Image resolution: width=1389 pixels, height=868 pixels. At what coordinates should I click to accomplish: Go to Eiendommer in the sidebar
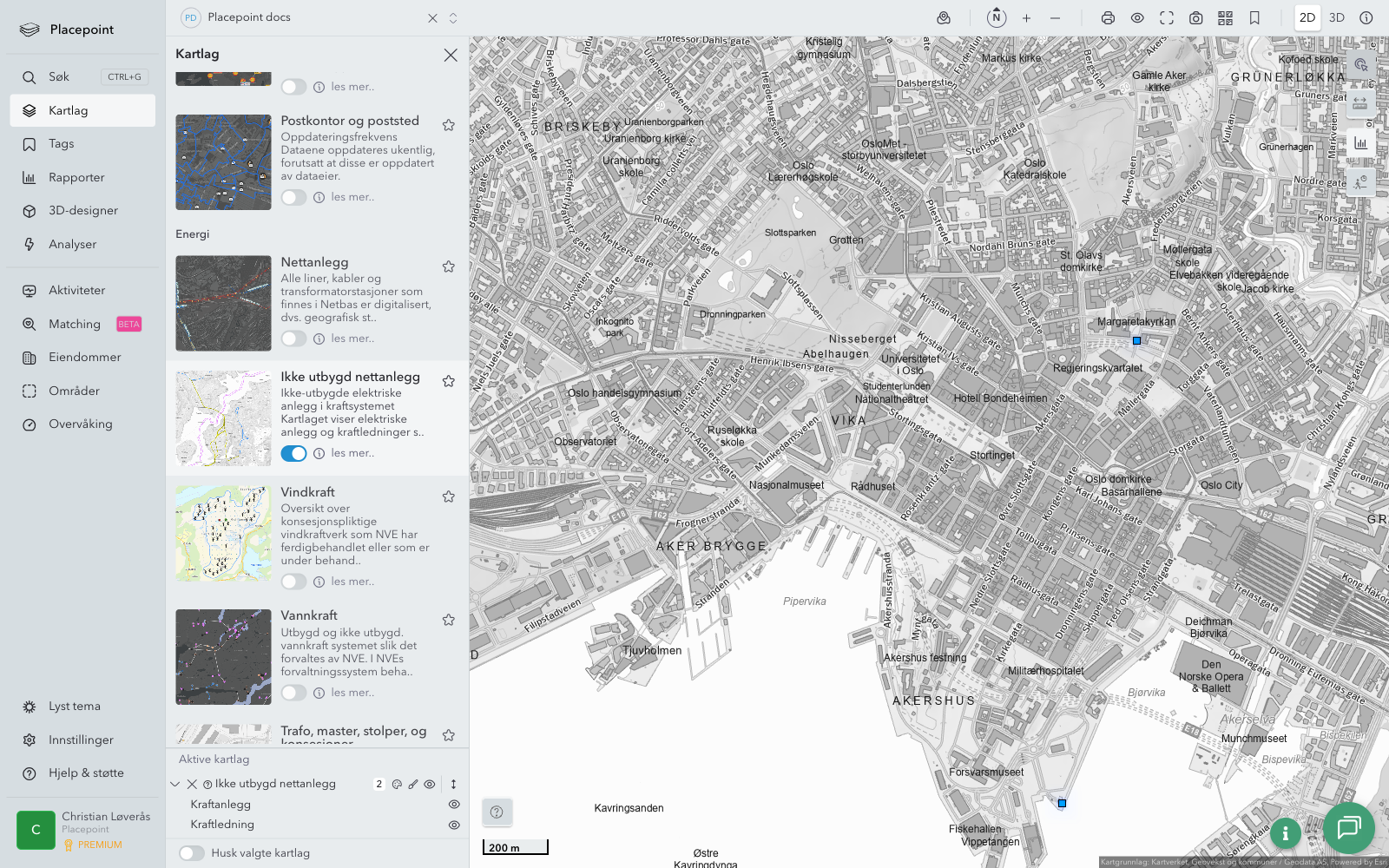84,358
